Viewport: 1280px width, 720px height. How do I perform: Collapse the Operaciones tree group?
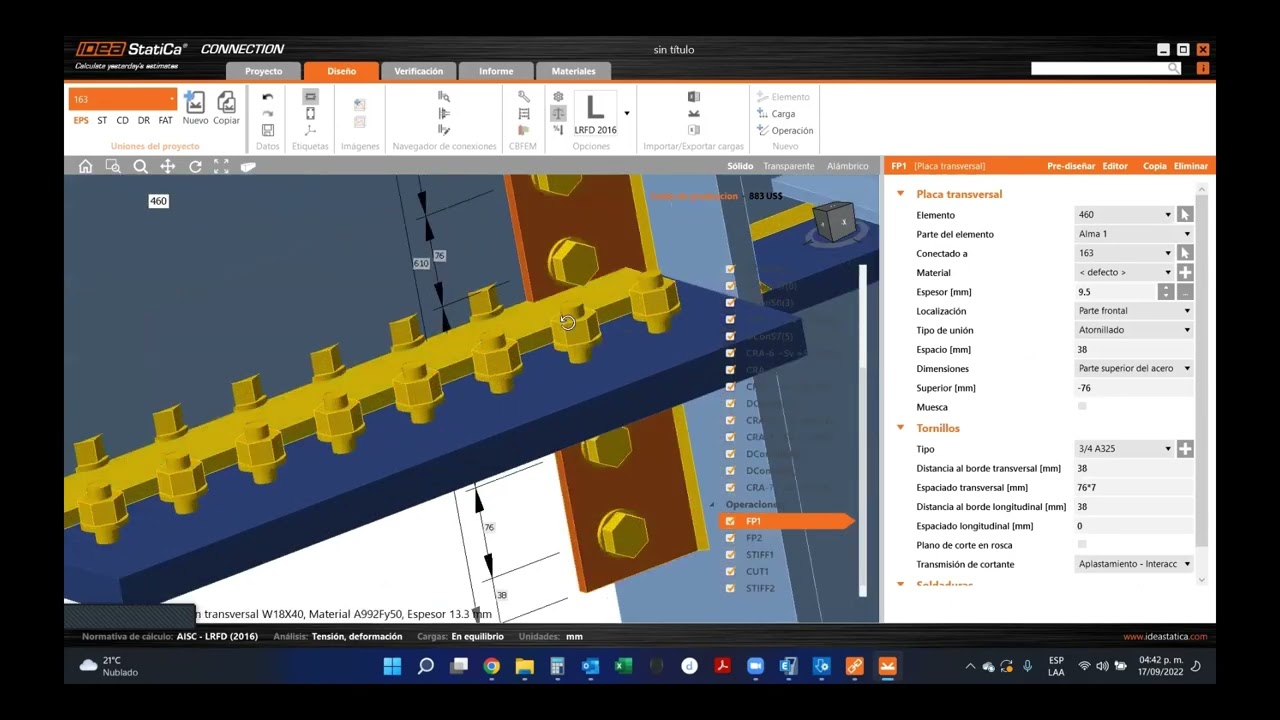tap(713, 505)
